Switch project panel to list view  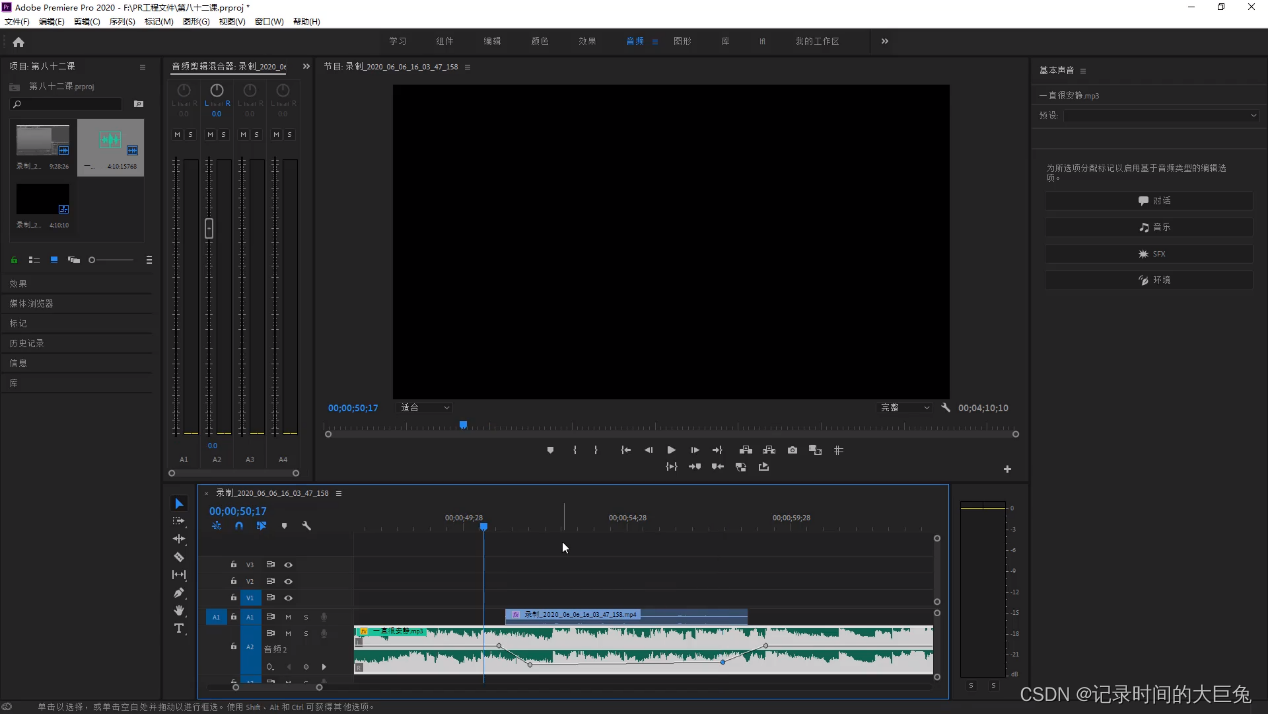[34, 260]
